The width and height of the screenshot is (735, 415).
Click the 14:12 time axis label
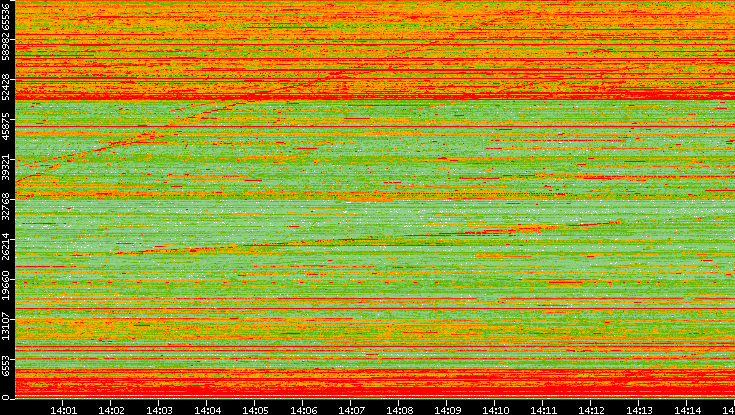pyautogui.click(x=591, y=410)
